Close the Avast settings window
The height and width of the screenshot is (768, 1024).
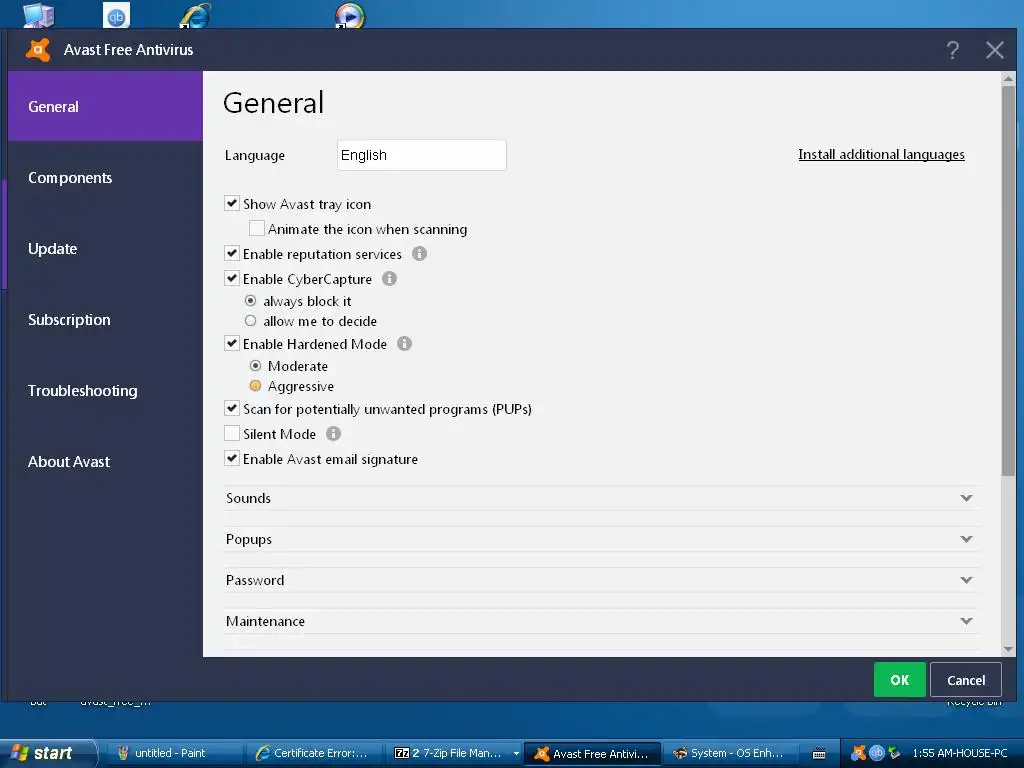click(995, 50)
